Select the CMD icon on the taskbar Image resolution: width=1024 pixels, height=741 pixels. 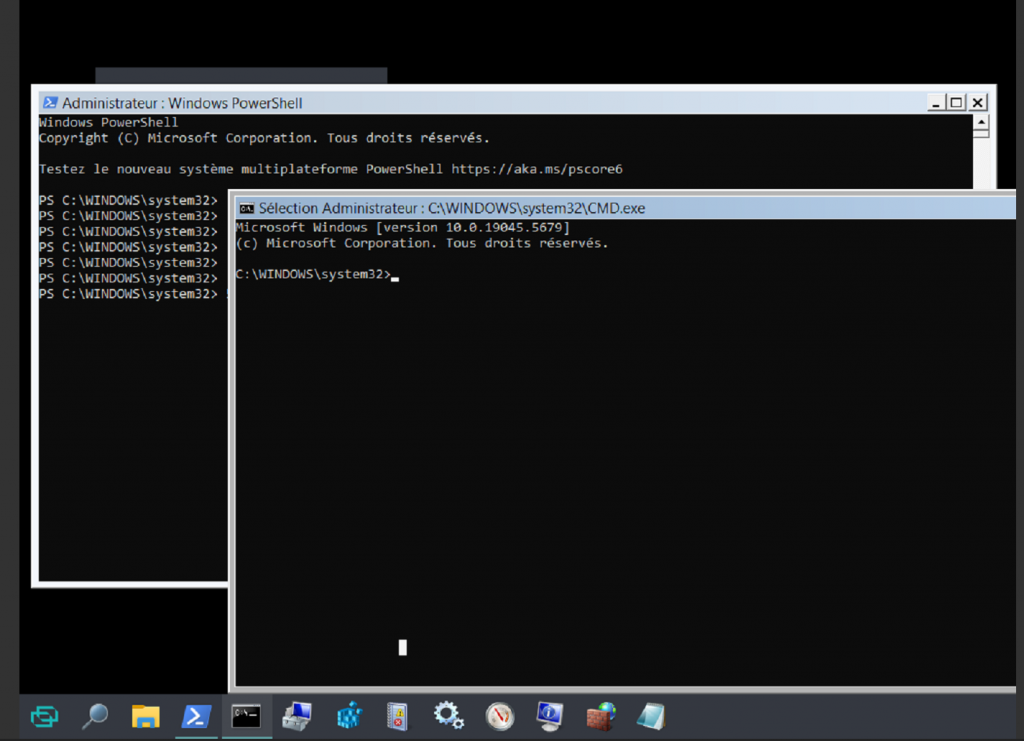coord(246,716)
